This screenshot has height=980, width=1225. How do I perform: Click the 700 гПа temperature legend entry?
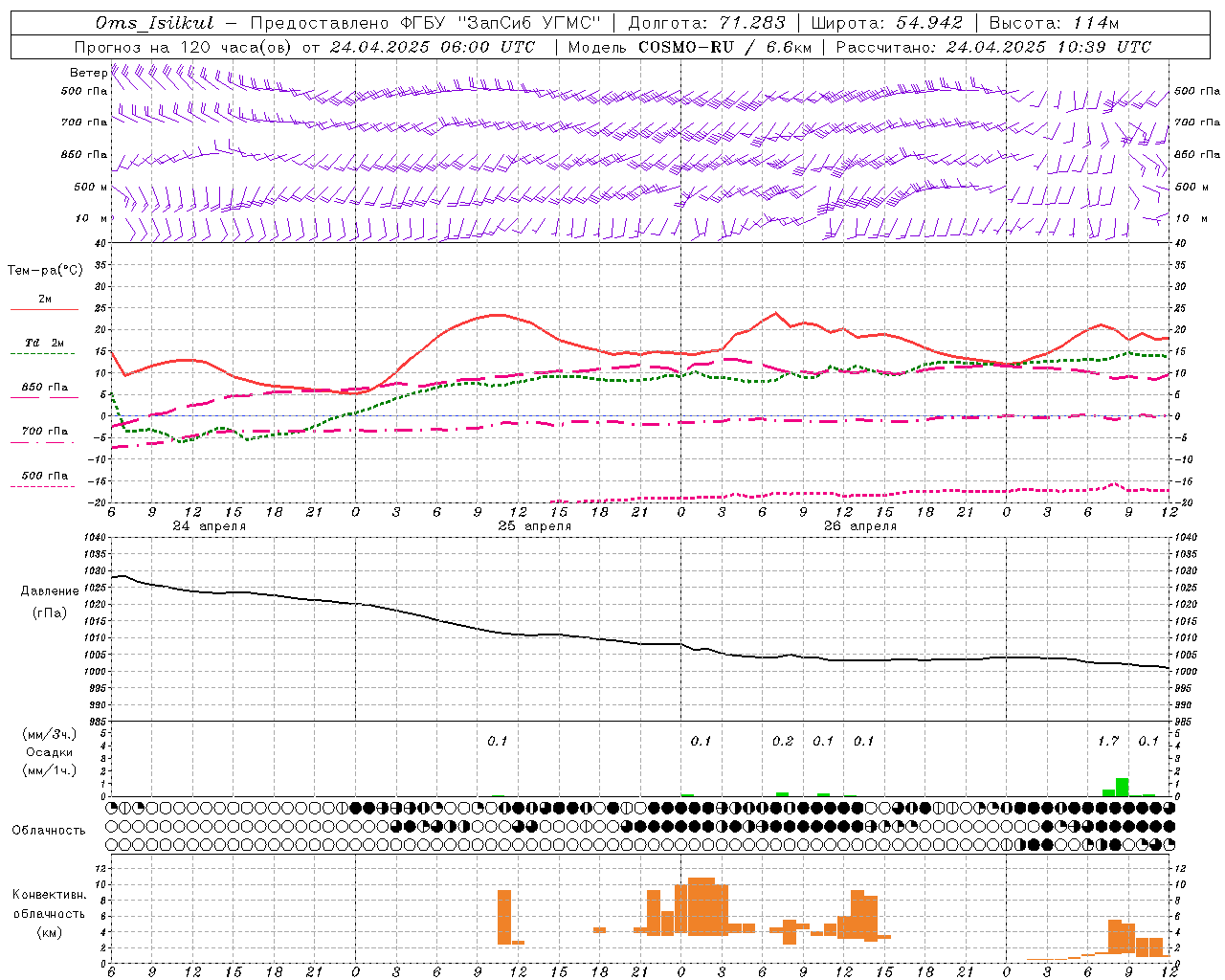tap(45, 431)
